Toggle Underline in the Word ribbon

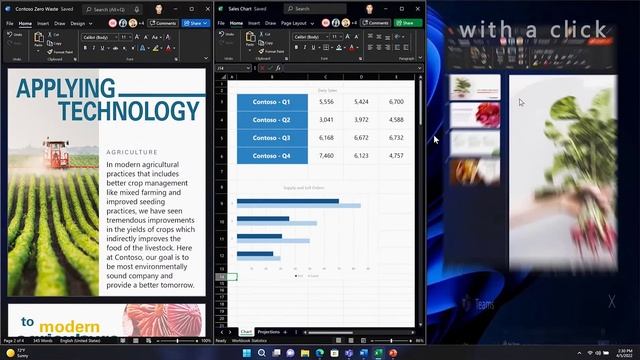tap(102, 48)
